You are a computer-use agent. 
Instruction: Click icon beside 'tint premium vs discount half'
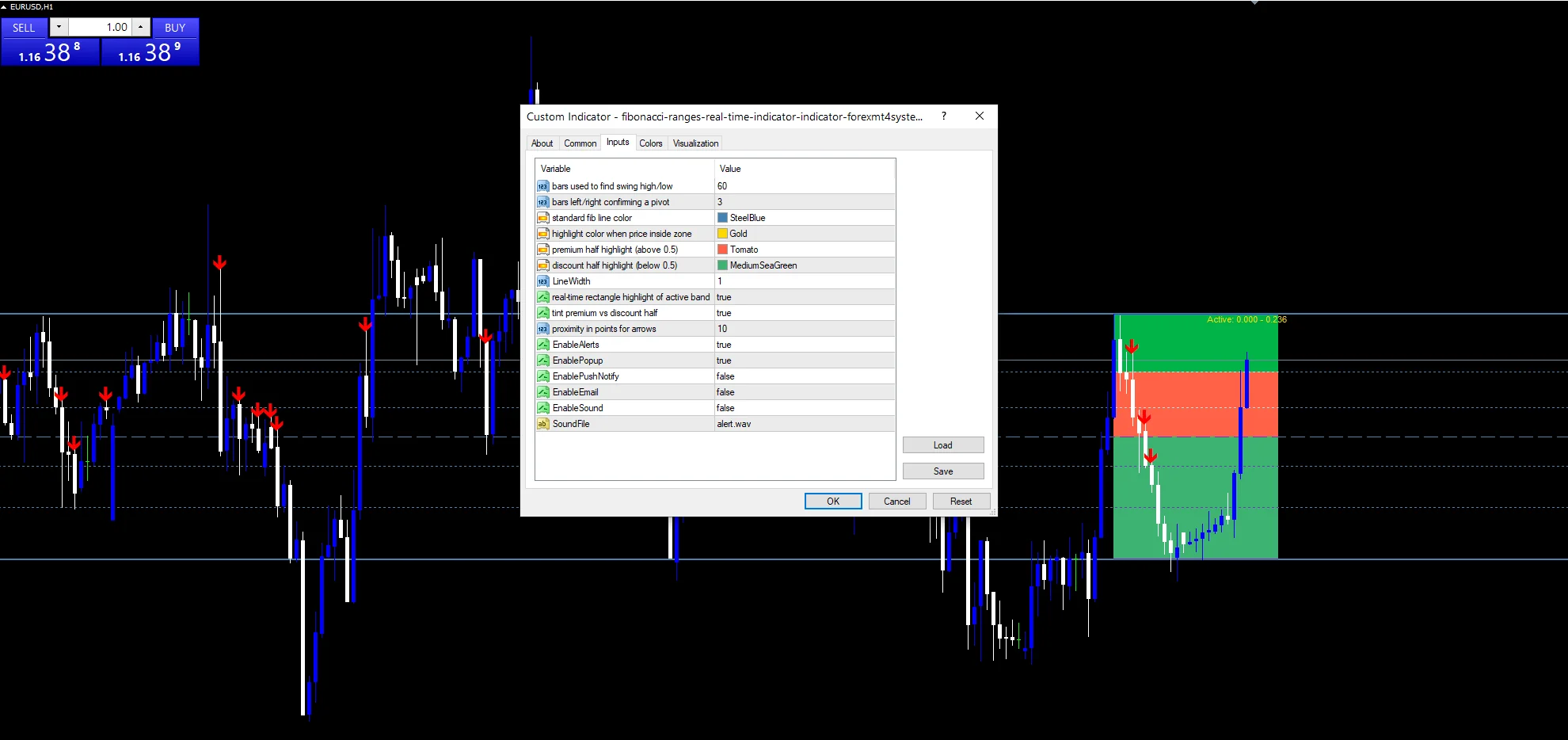click(542, 313)
